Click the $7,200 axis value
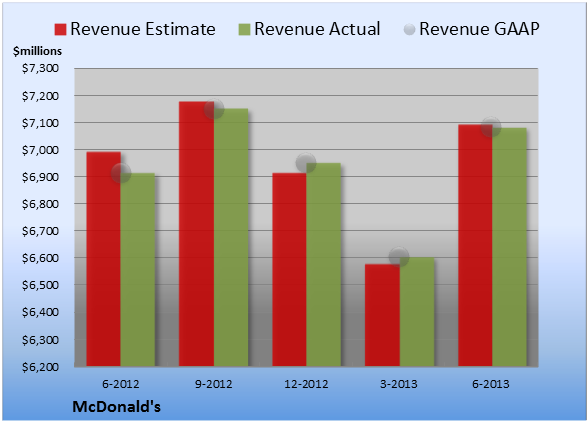588x422 pixels. 40,96
